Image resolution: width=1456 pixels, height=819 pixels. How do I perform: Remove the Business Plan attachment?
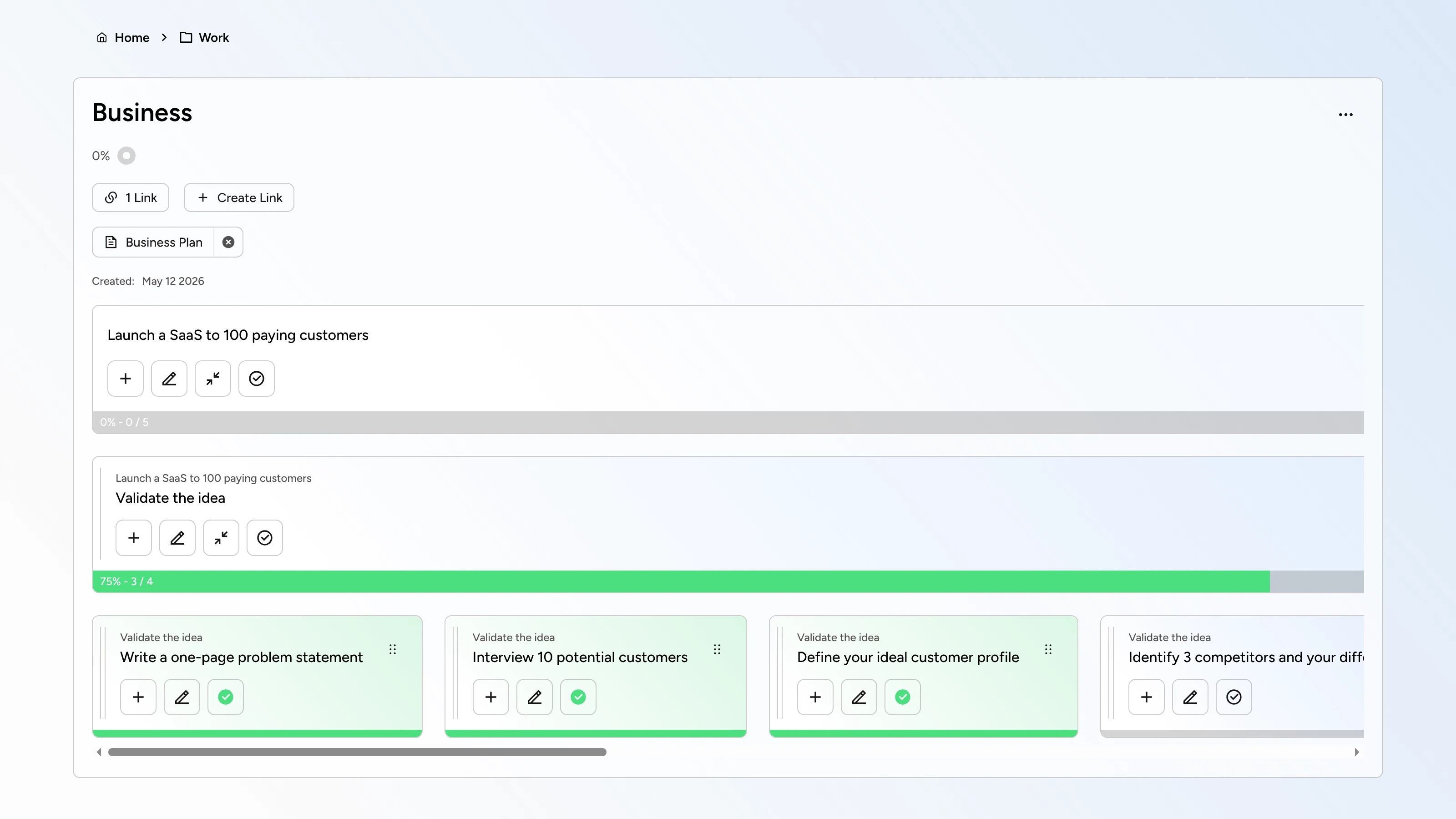(x=228, y=242)
